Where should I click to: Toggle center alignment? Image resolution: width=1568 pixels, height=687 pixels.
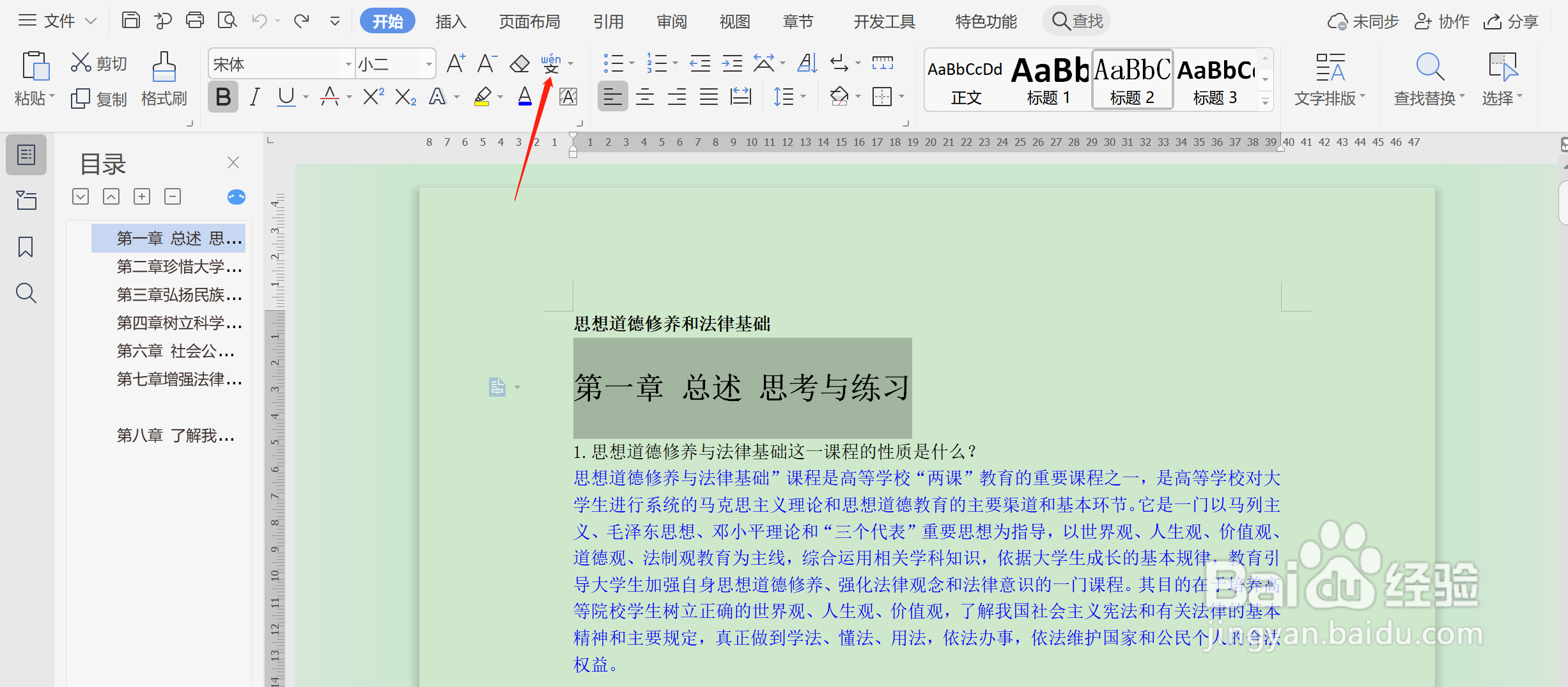click(x=645, y=97)
